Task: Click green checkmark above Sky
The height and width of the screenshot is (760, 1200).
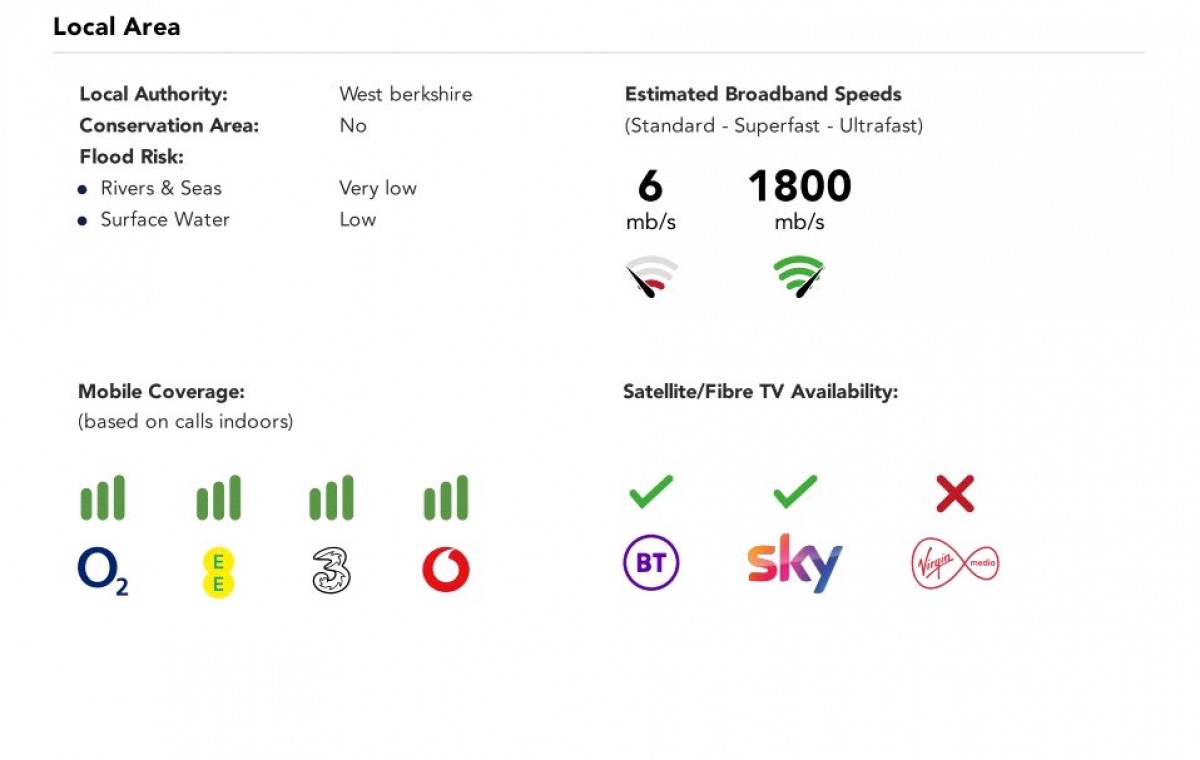Action: coord(795,492)
